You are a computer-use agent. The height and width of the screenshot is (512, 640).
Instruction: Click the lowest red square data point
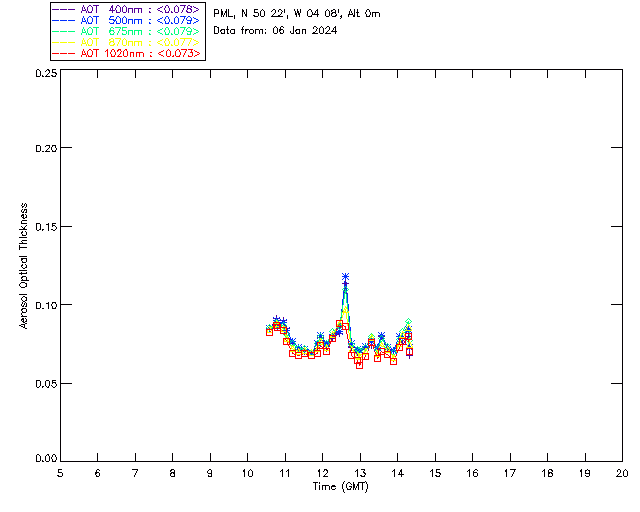[x=359, y=365]
